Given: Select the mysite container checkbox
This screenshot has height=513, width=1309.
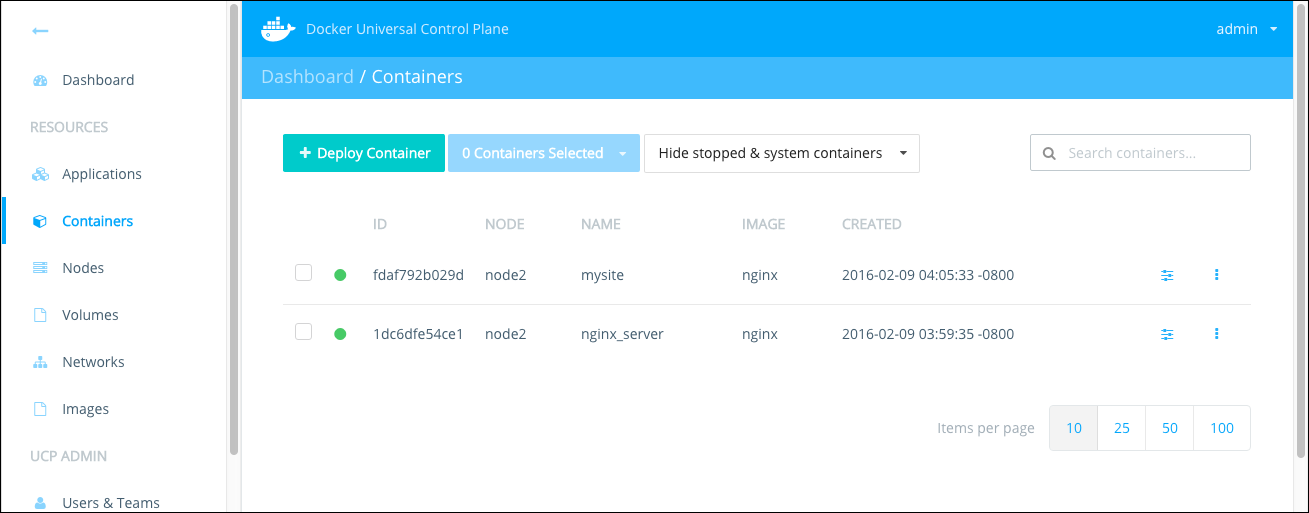Looking at the screenshot, I should tap(304, 273).
